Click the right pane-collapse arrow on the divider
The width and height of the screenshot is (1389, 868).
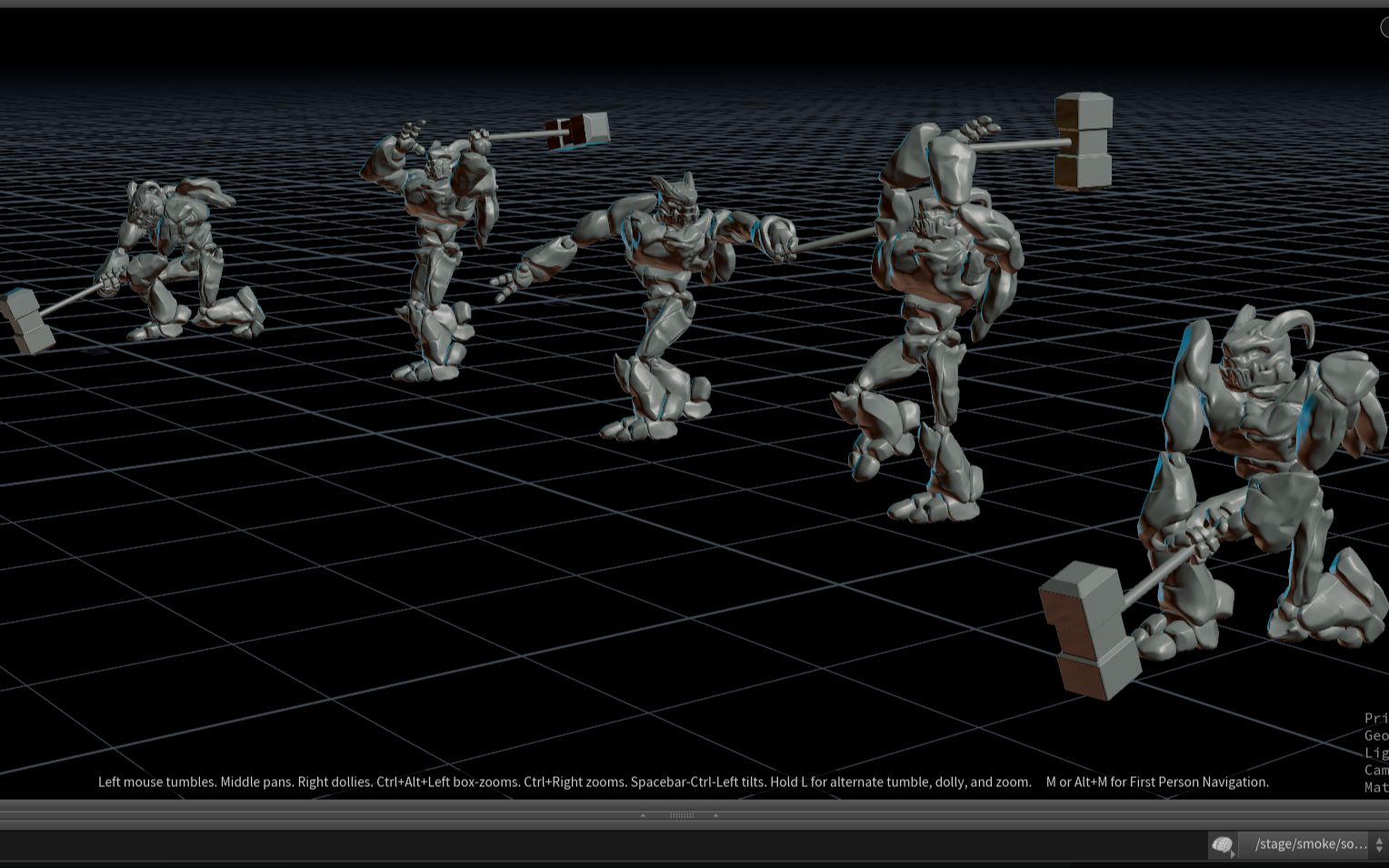pyautogui.click(x=716, y=815)
